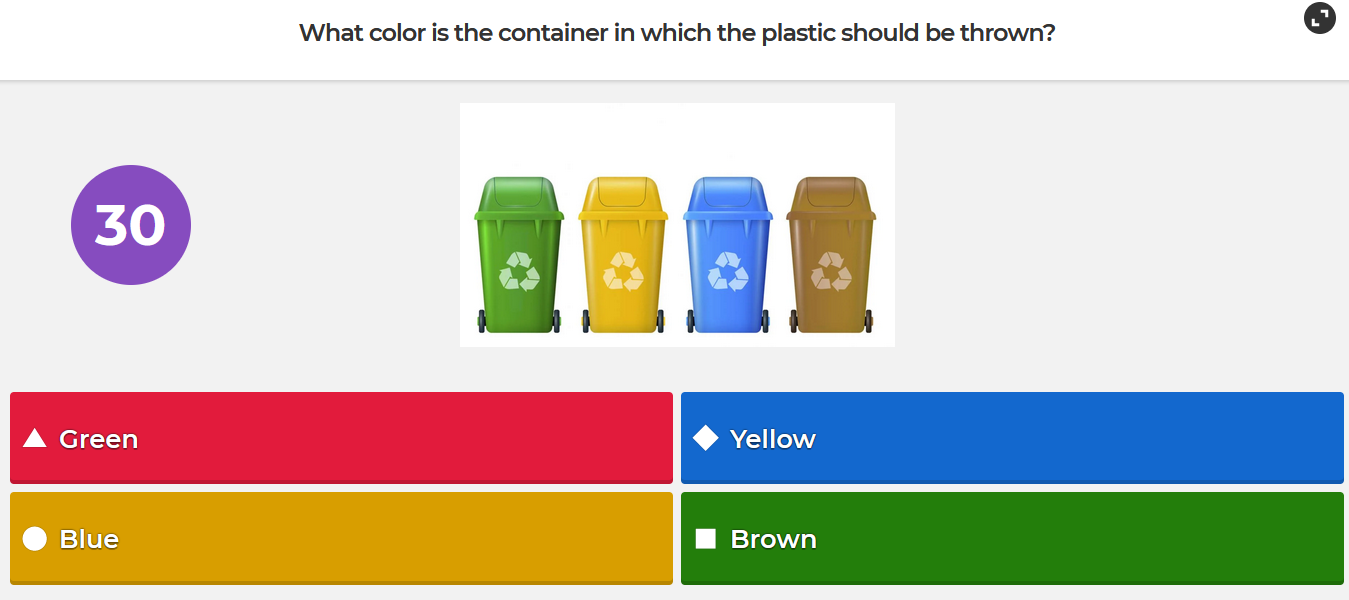Screen dimensions: 1349x600
Task: Choose the Green answer option
Action: tap(341, 438)
